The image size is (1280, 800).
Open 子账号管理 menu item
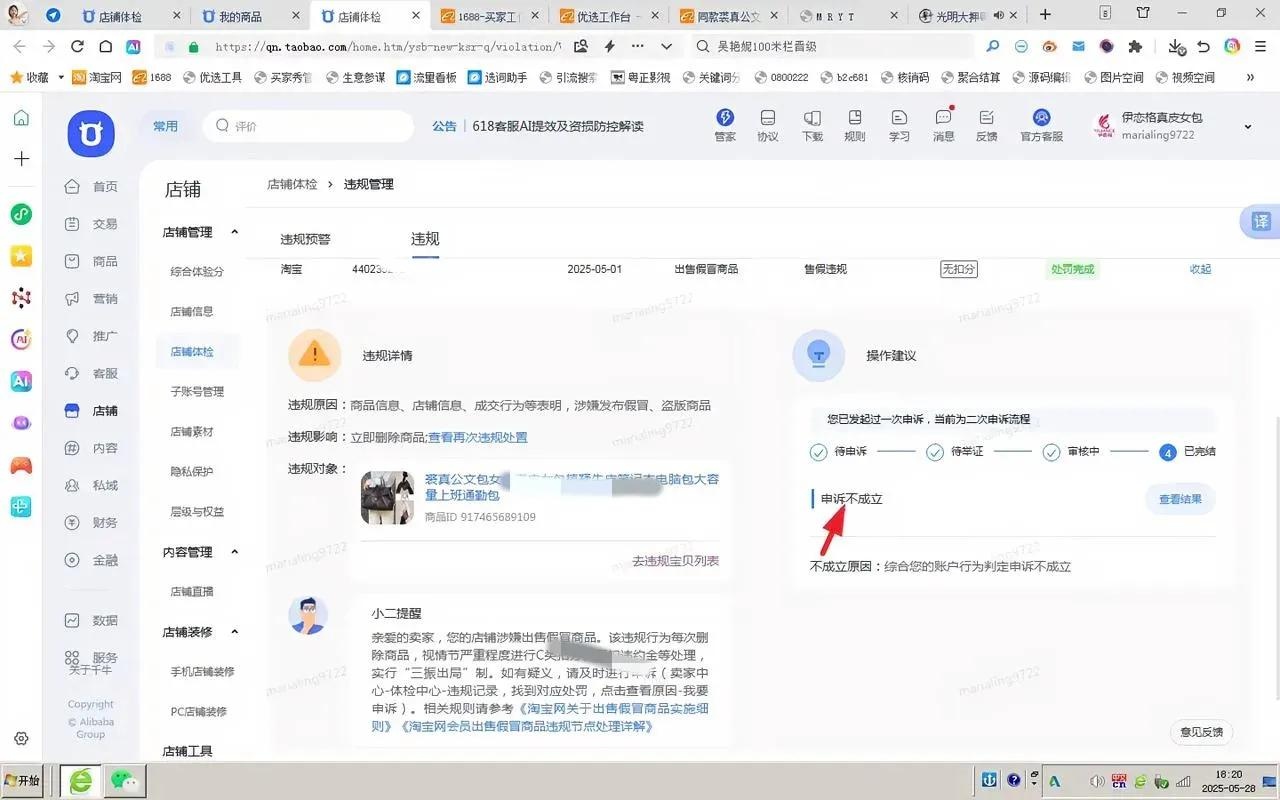(197, 391)
